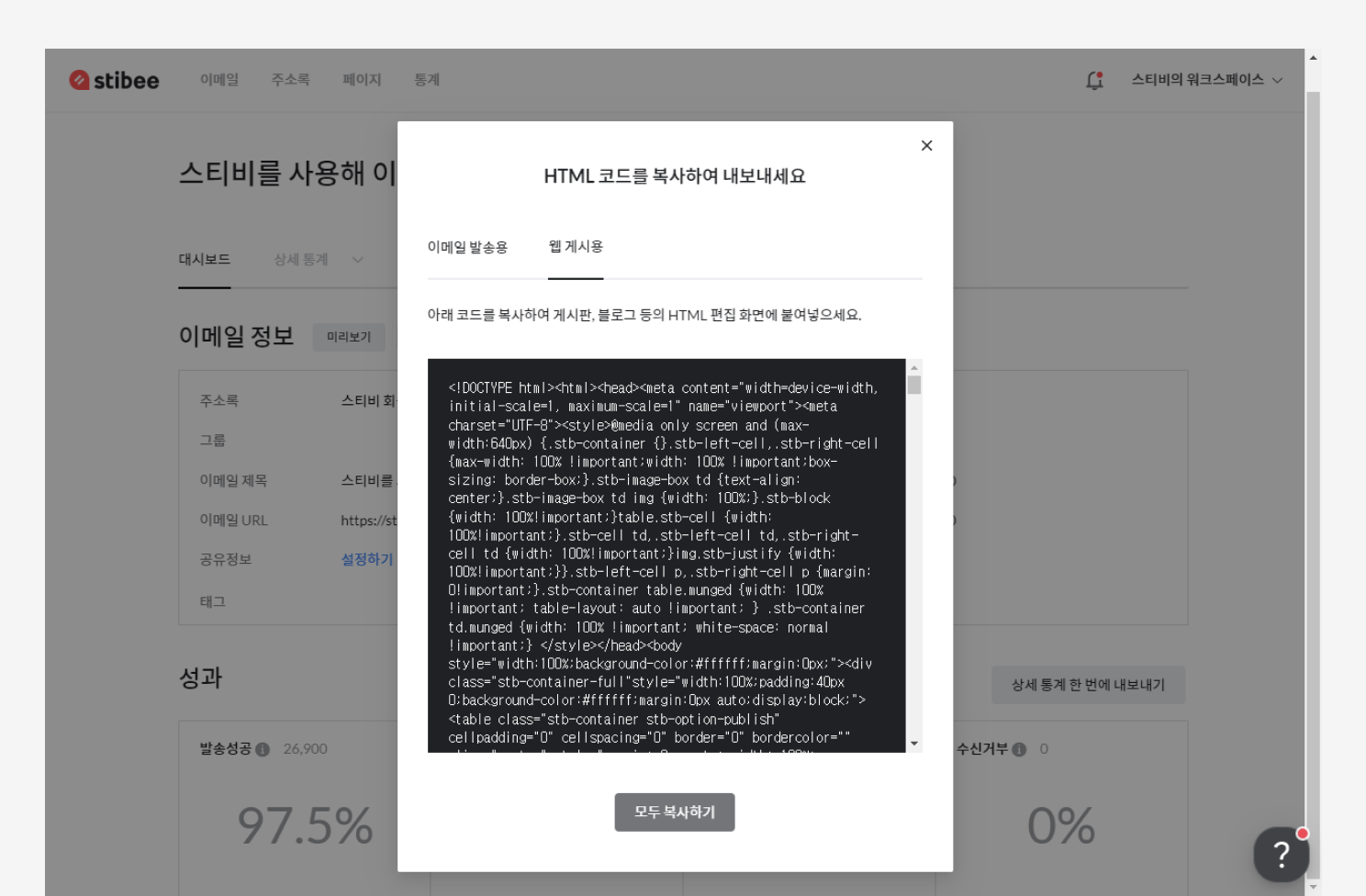Open the notification bell
1366x896 pixels.
tap(1094, 81)
